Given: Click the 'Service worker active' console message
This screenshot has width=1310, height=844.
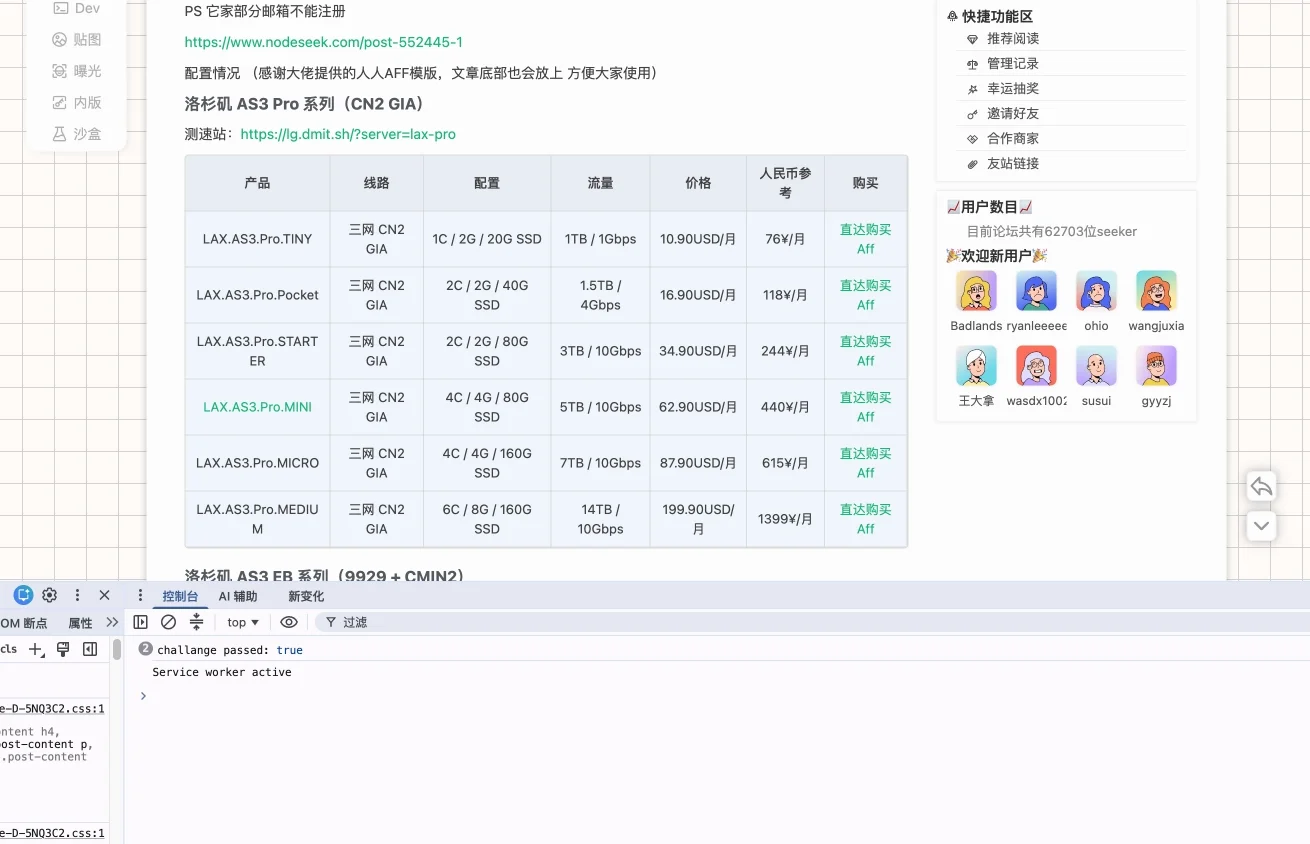Looking at the screenshot, I should 222,672.
